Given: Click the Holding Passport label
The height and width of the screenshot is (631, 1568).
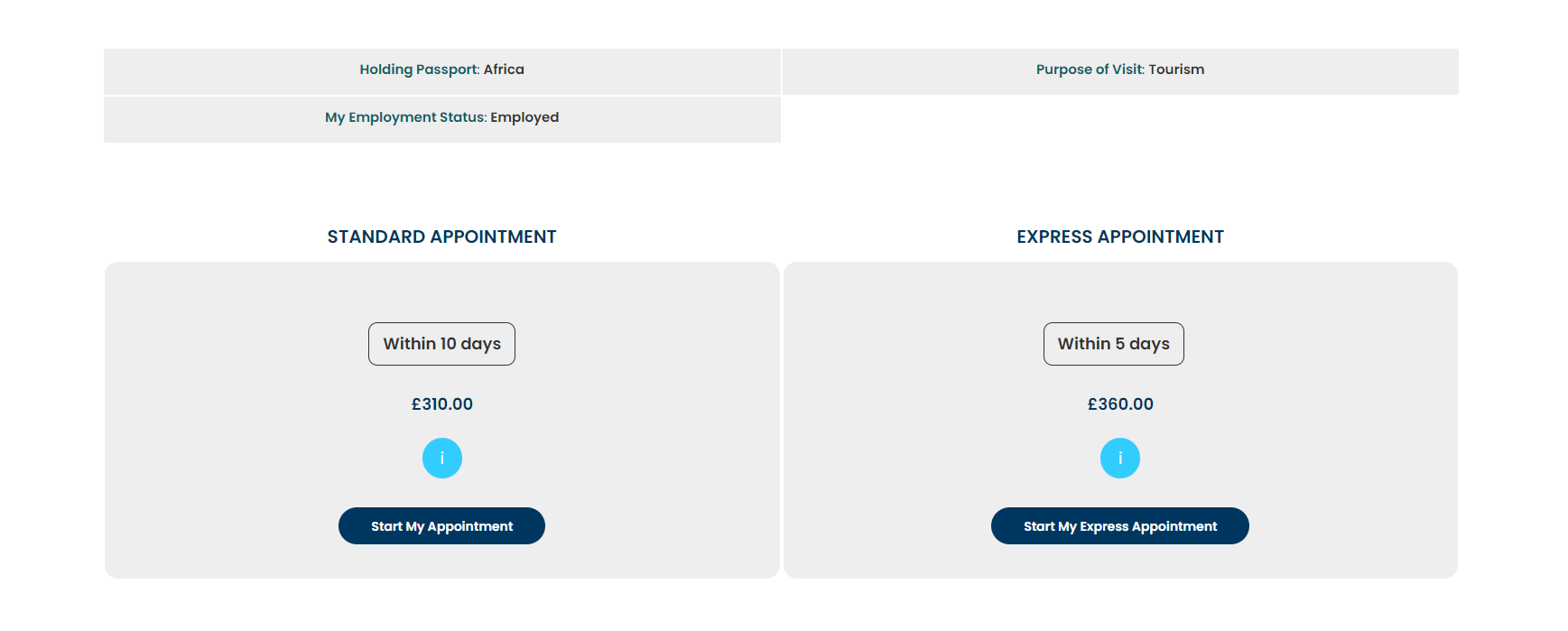Looking at the screenshot, I should coord(419,70).
